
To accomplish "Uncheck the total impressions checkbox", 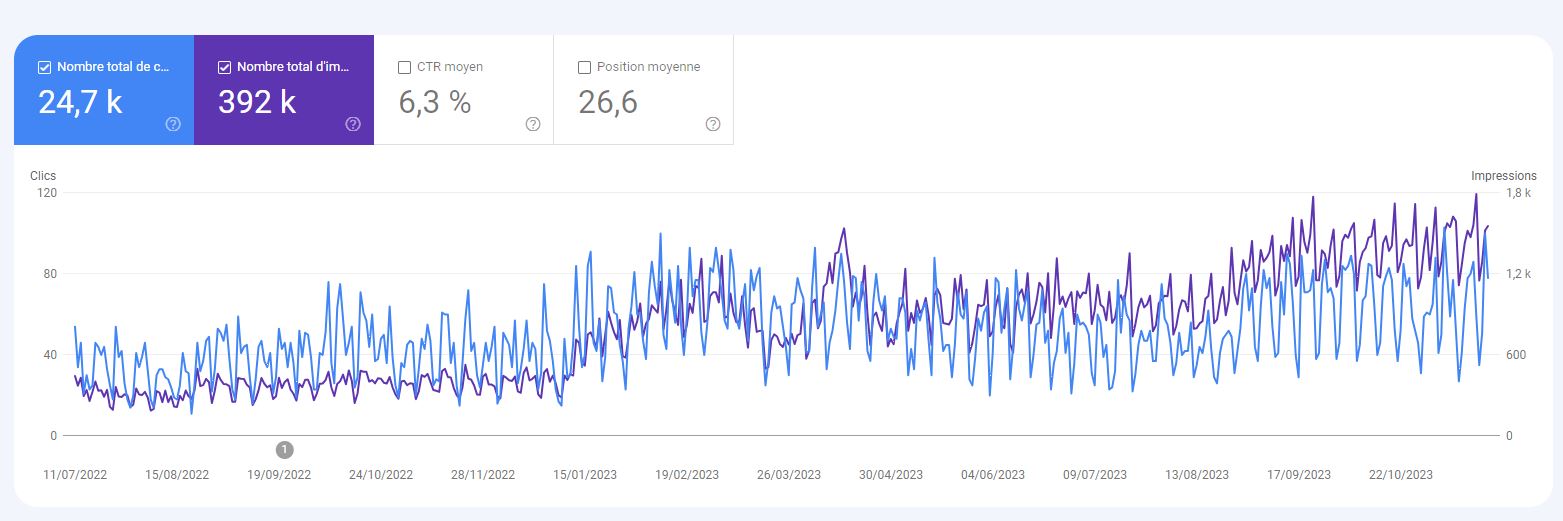I will click(224, 68).
